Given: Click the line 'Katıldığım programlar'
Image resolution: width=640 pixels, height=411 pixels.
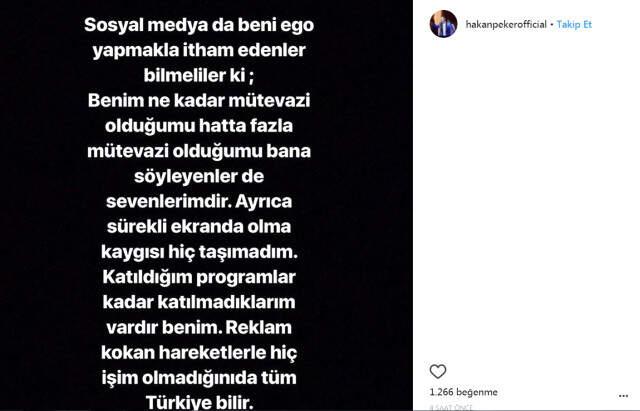Looking at the screenshot, I should click(x=199, y=277).
